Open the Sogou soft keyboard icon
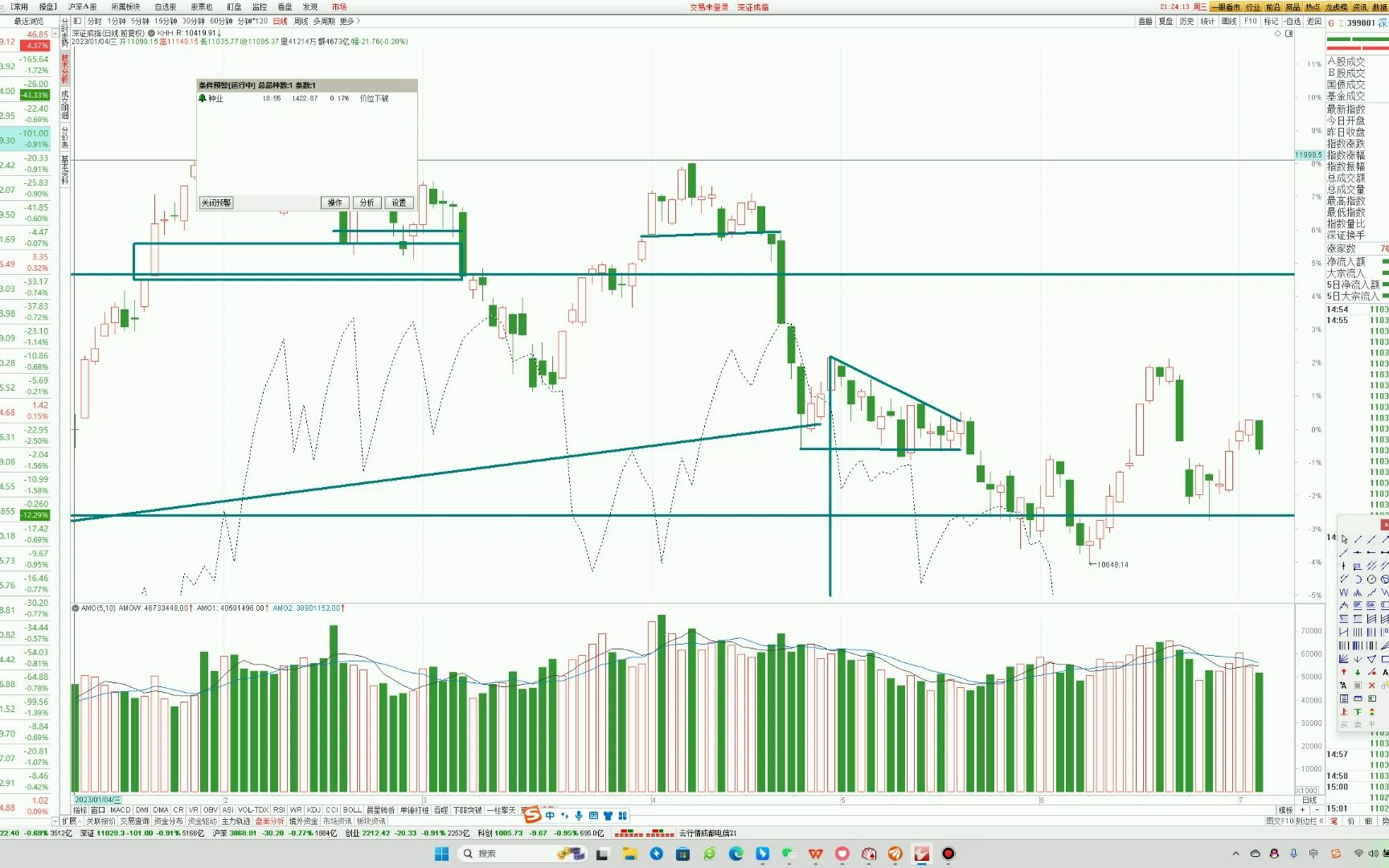The height and width of the screenshot is (868, 1389). click(x=593, y=815)
